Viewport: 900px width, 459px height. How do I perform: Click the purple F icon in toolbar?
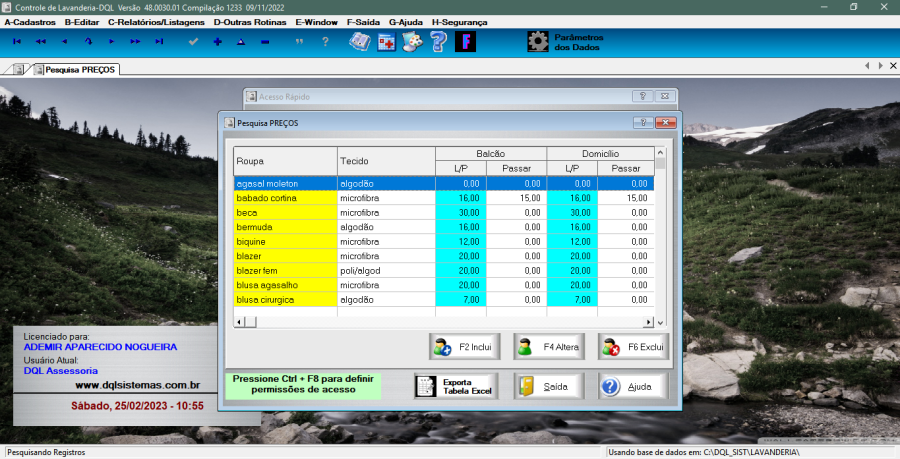pyautogui.click(x=465, y=41)
